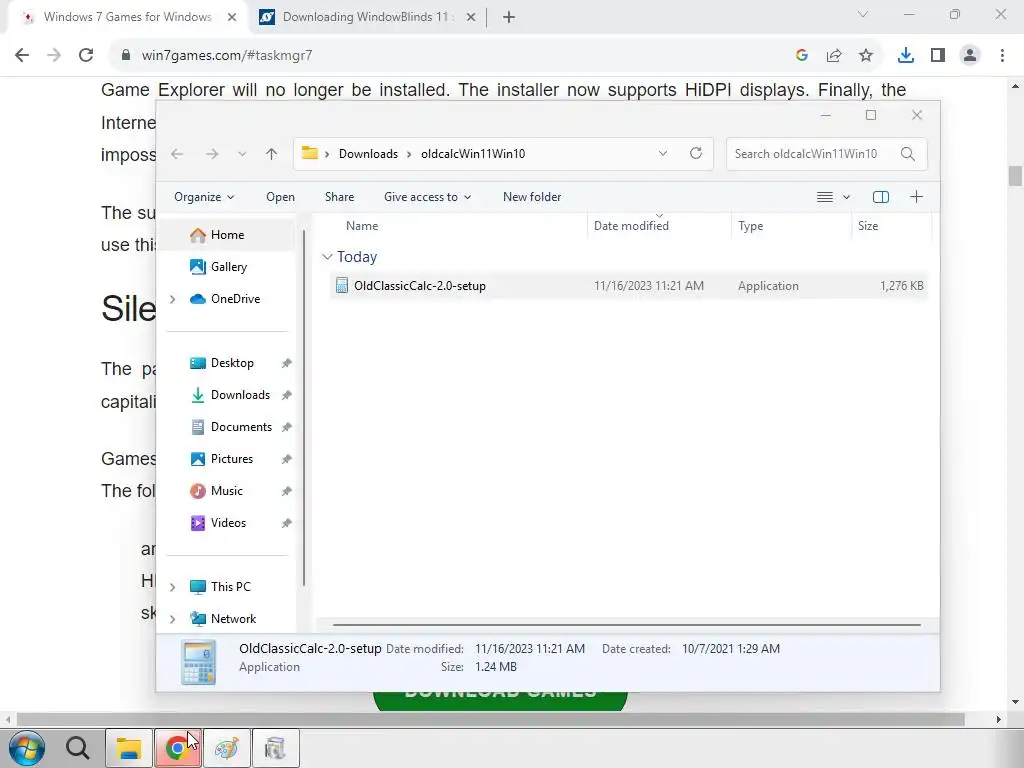Open Desktop from quick access
Viewport: 1024px width, 768px height.
coord(232,363)
